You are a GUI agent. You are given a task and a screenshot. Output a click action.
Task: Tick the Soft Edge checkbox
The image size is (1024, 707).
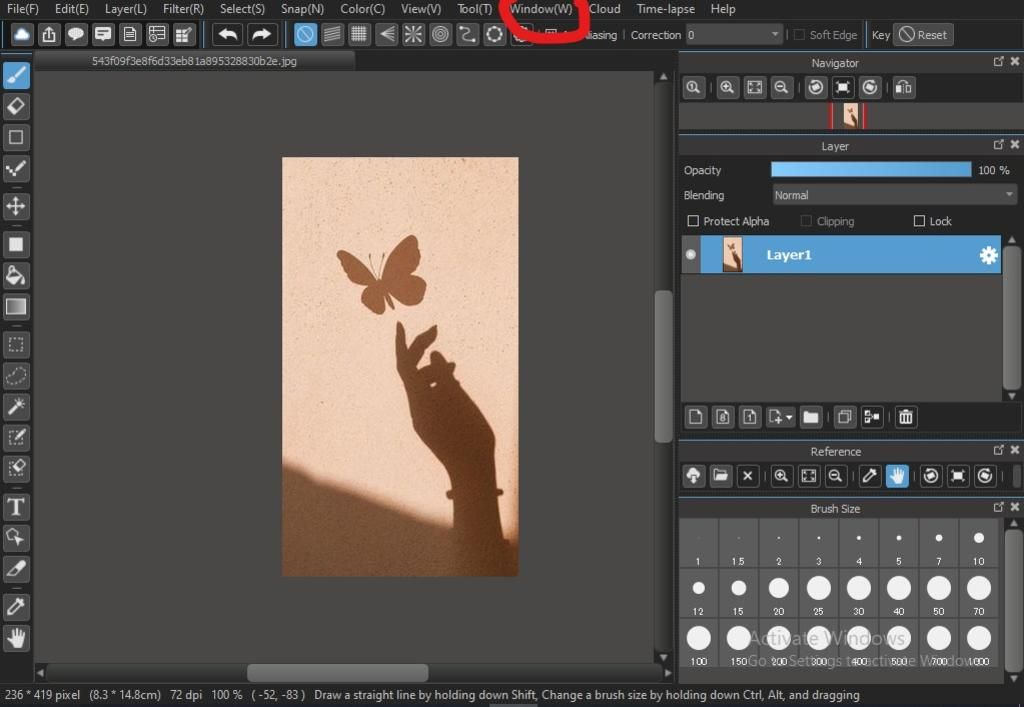[x=799, y=35]
